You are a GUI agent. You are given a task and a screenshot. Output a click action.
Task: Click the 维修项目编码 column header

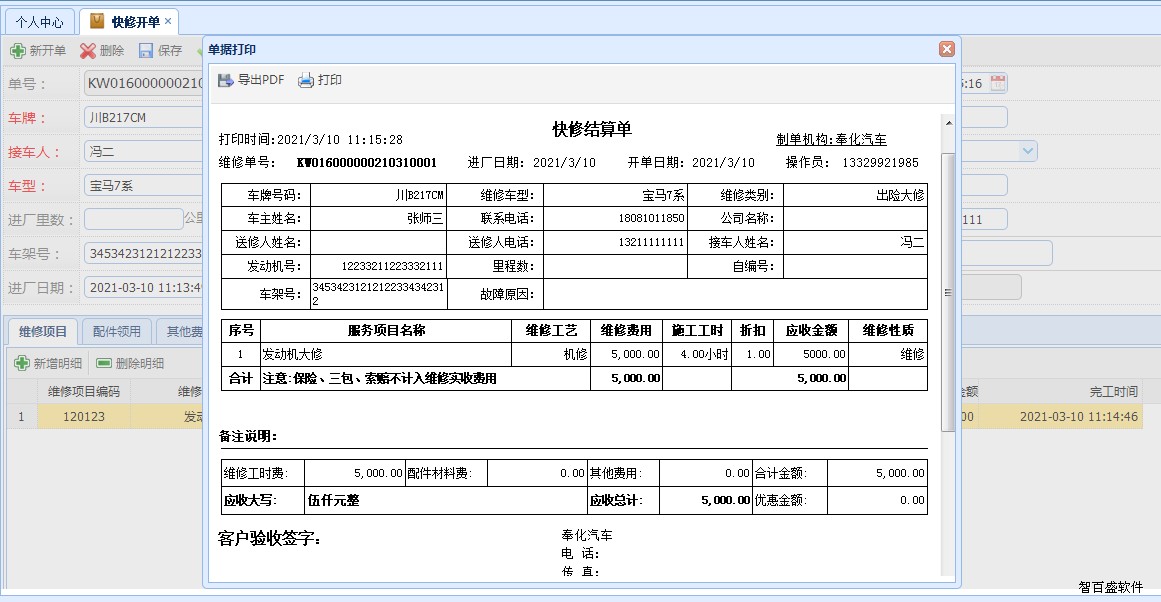[84, 391]
